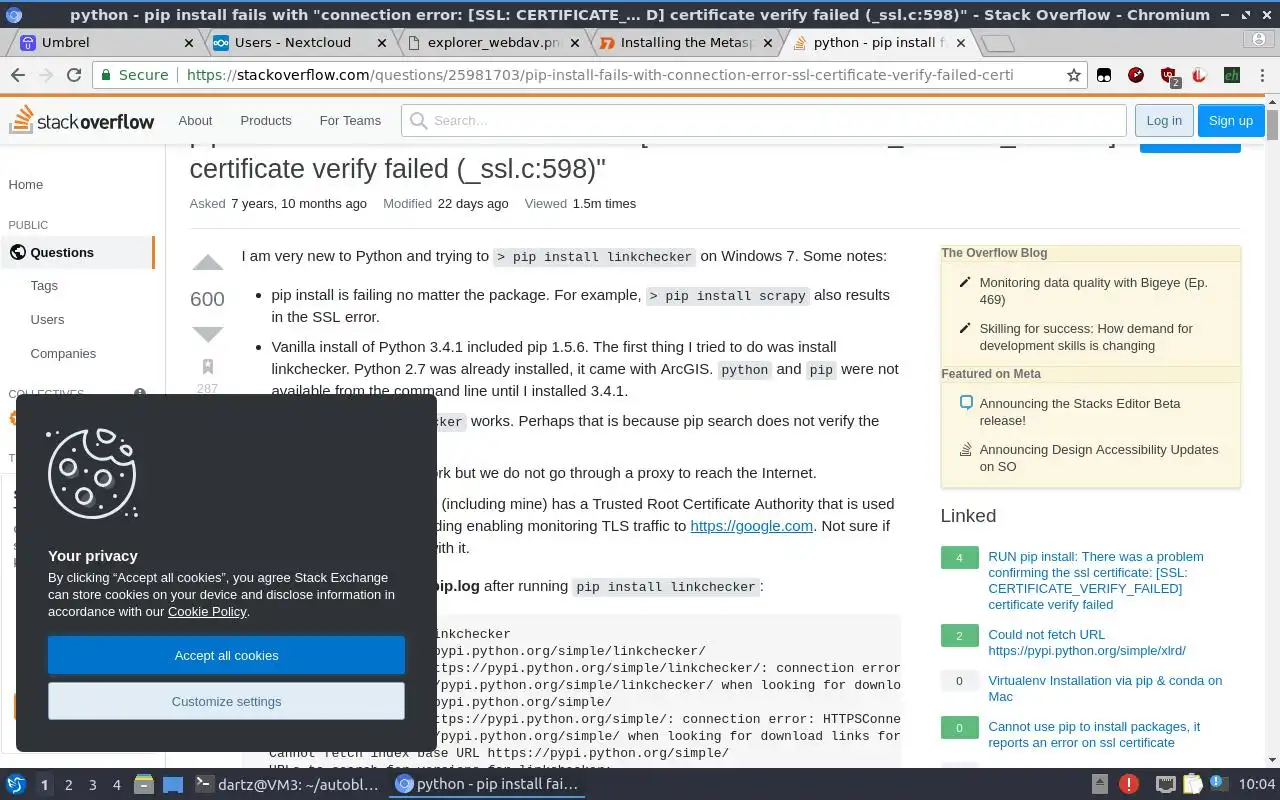Switch to workspace 3

coord(93,785)
